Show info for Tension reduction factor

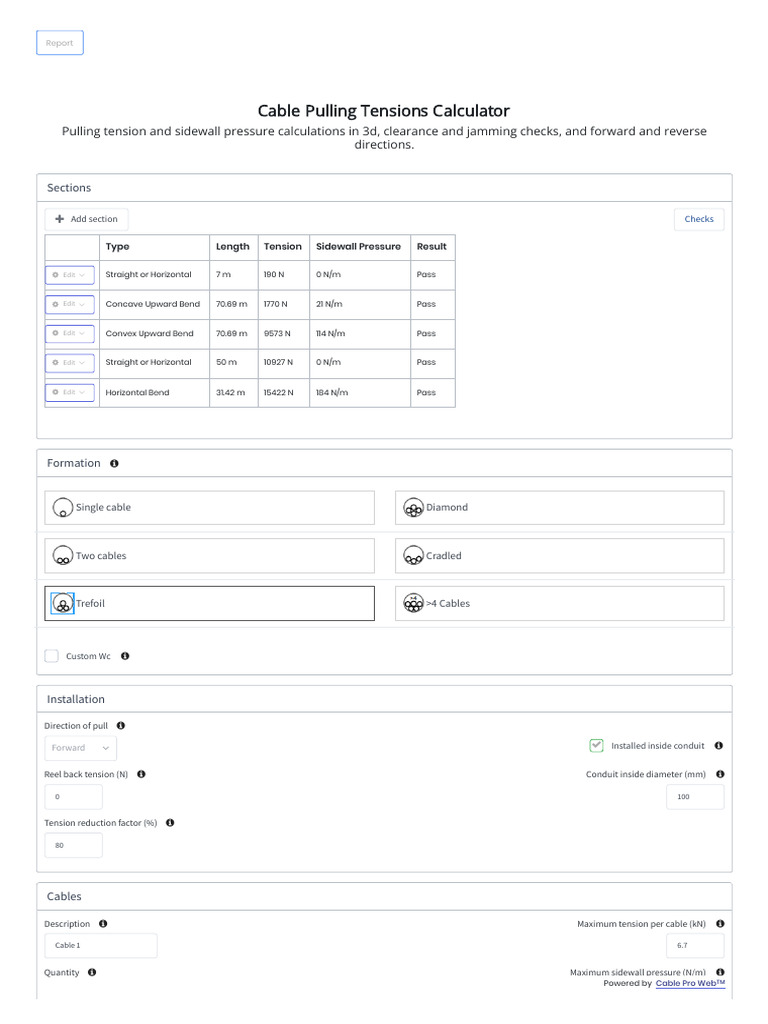click(170, 823)
